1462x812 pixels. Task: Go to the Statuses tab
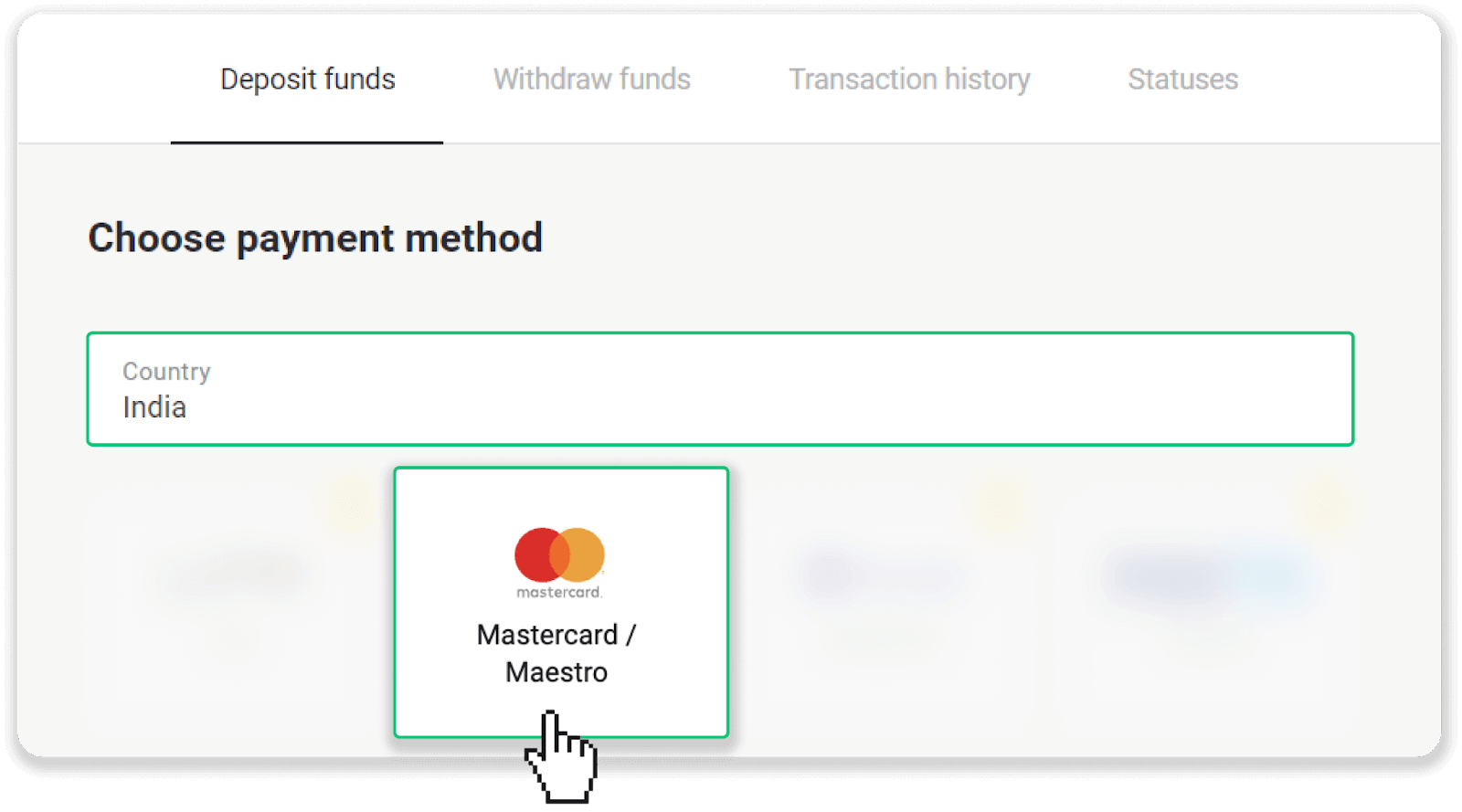click(x=1182, y=79)
